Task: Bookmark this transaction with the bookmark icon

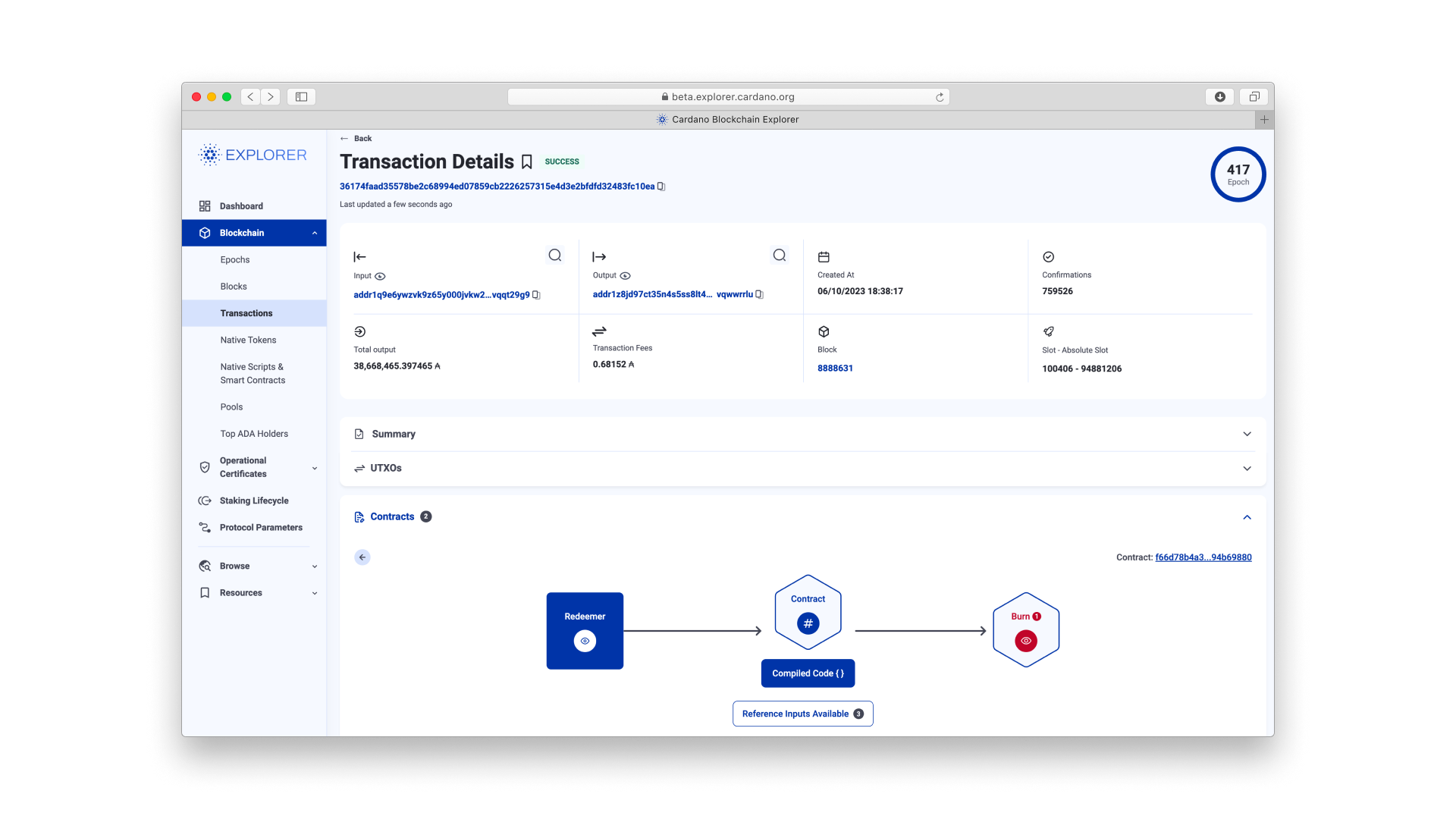Action: point(527,162)
